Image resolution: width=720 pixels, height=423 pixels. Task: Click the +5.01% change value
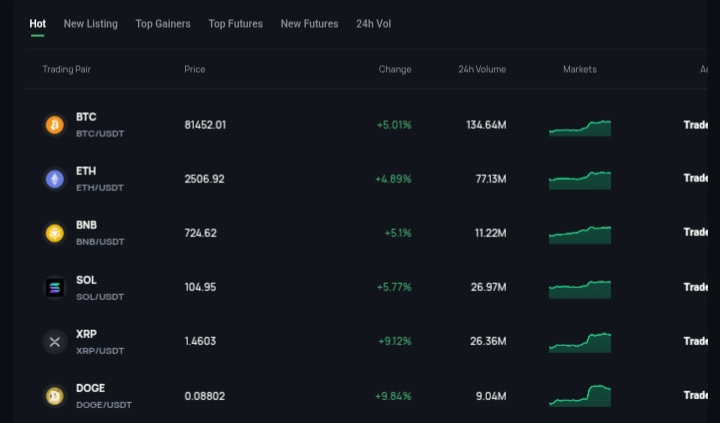[x=394, y=125]
